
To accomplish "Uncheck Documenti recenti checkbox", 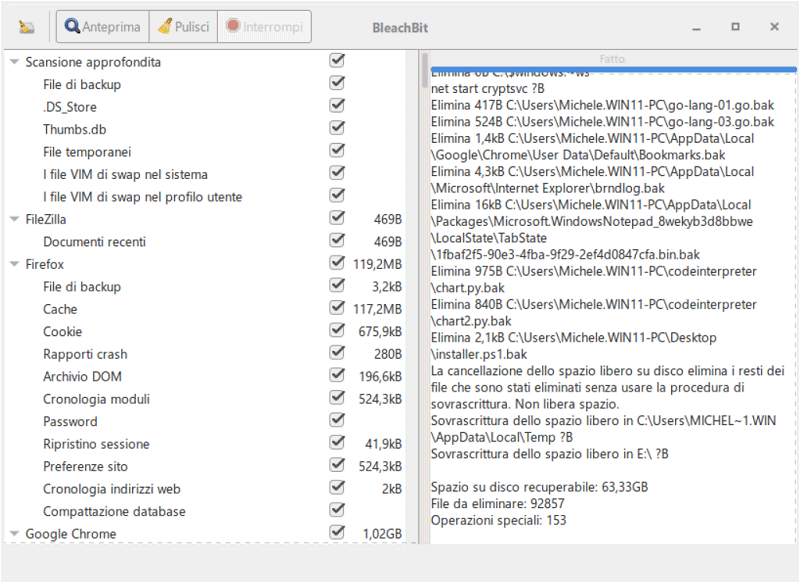I will 337,240.
